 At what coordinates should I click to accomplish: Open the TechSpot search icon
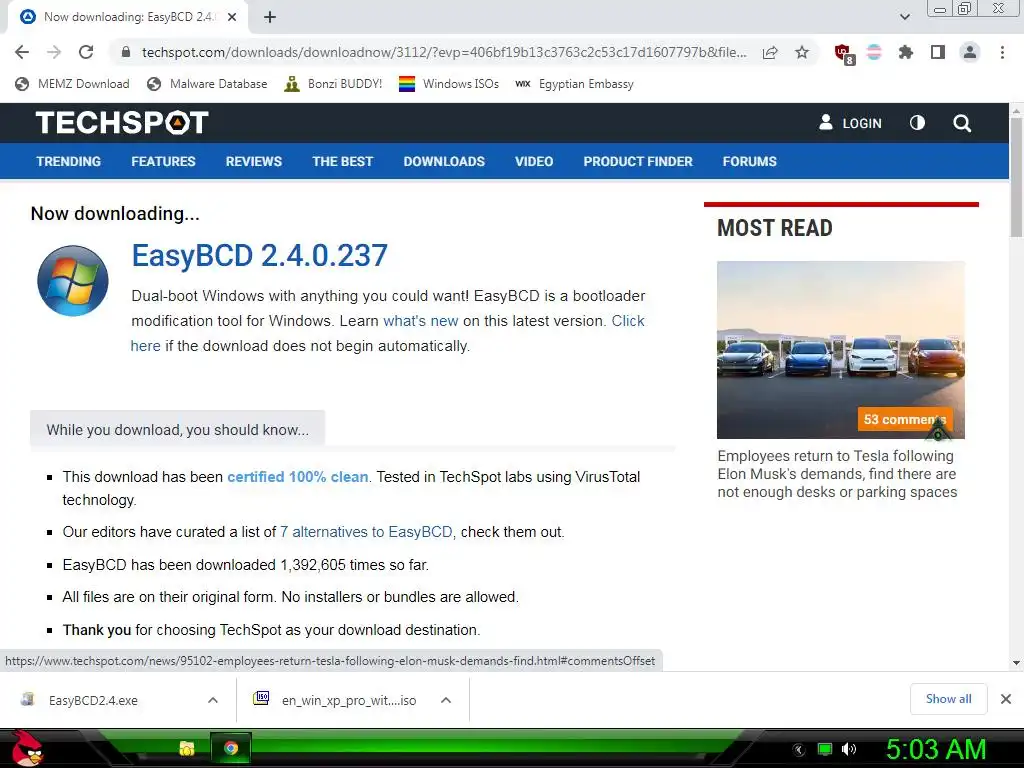(x=961, y=123)
